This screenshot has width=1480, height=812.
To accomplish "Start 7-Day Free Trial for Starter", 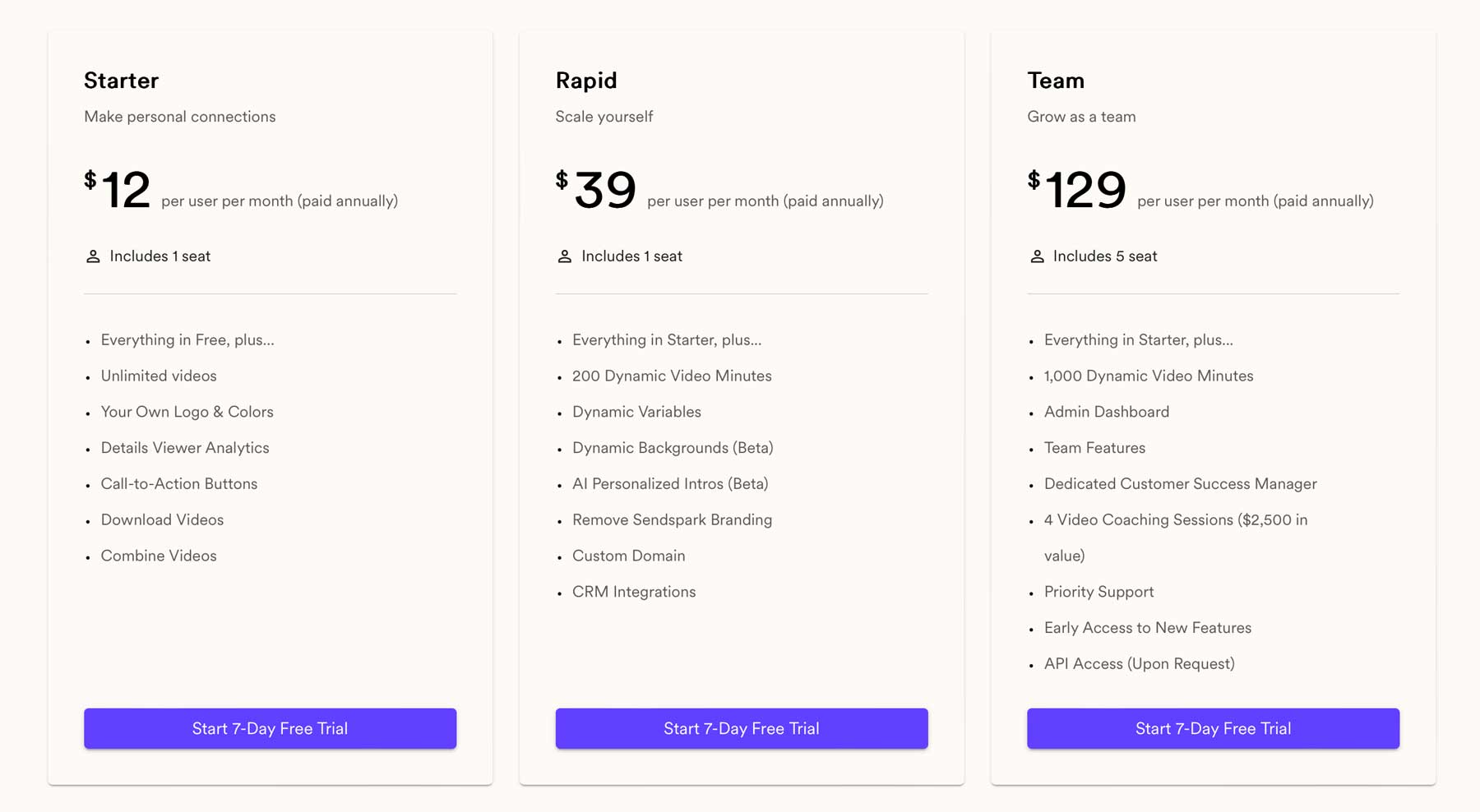I will coord(270,728).
